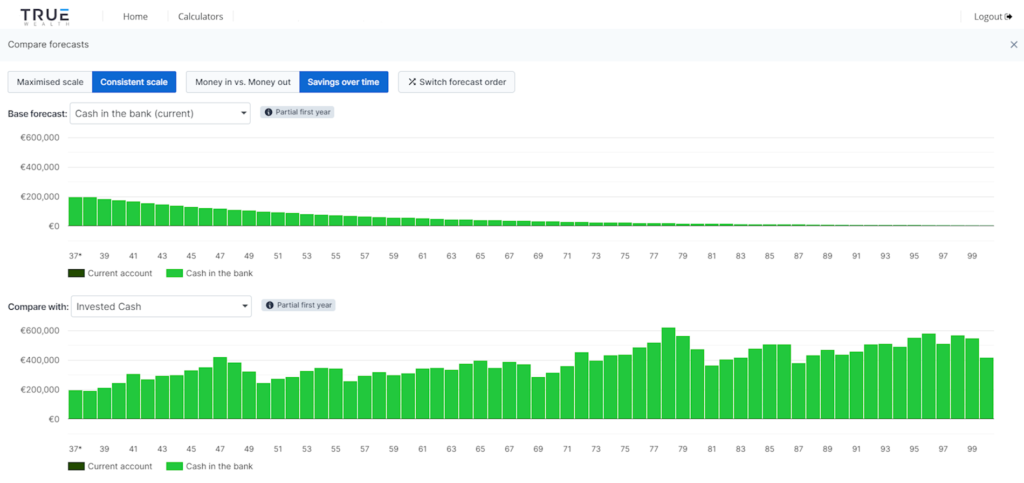Open the Base forecast dropdown
Image resolution: width=1024 pixels, height=483 pixels.
coord(160,113)
